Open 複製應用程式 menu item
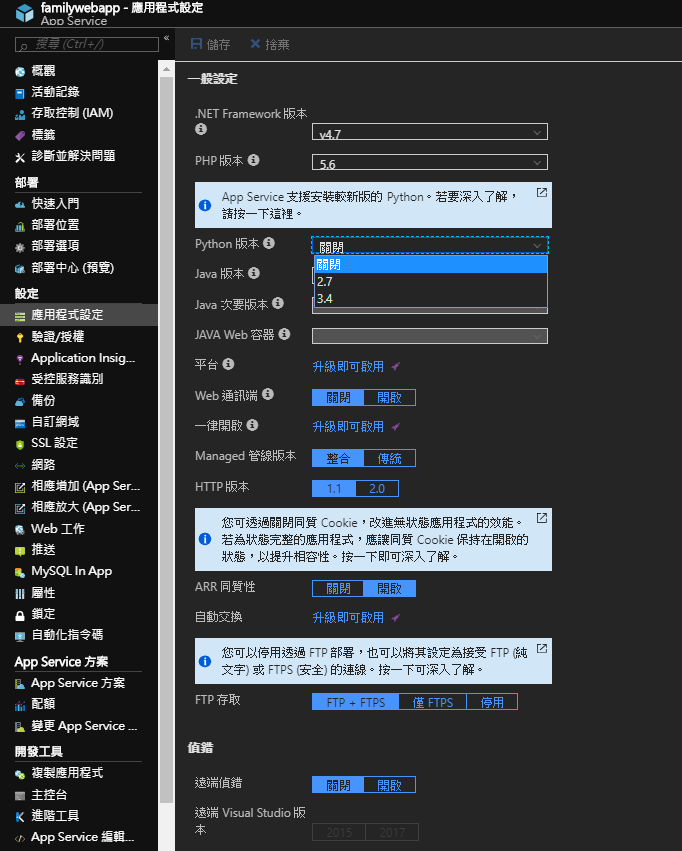The image size is (682, 851). tap(79, 773)
